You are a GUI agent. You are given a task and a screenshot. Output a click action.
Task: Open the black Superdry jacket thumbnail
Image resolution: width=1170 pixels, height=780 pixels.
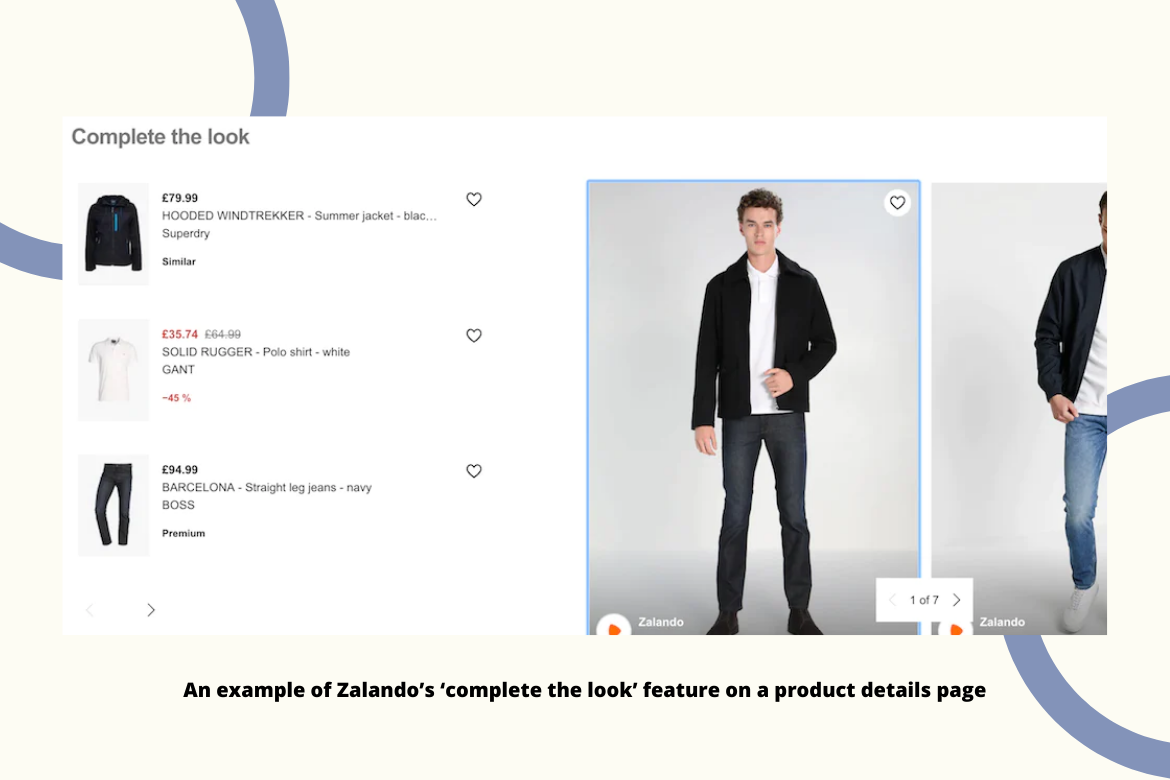113,234
